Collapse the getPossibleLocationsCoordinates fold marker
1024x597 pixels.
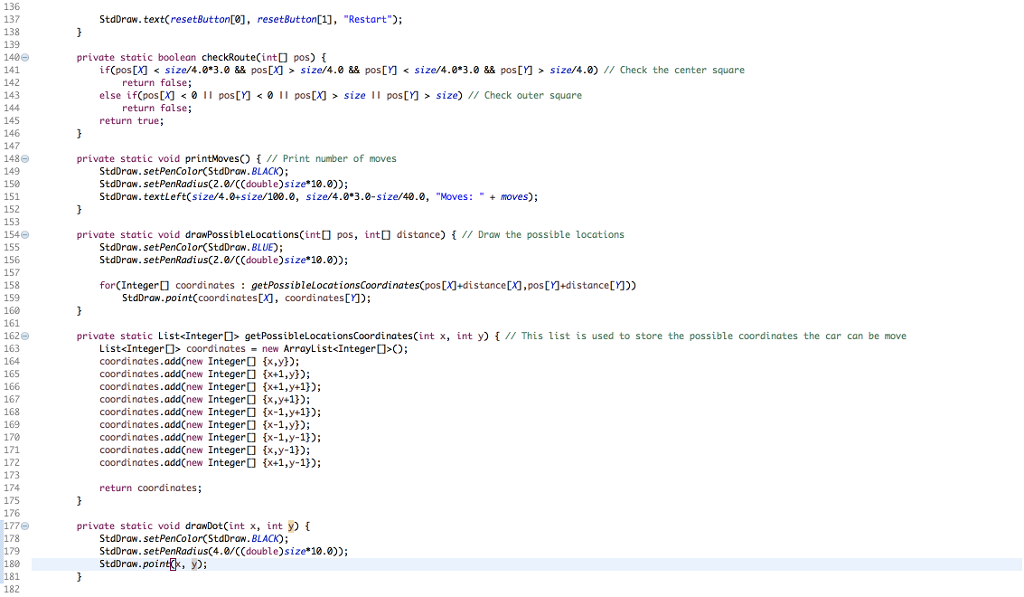click(x=26, y=335)
